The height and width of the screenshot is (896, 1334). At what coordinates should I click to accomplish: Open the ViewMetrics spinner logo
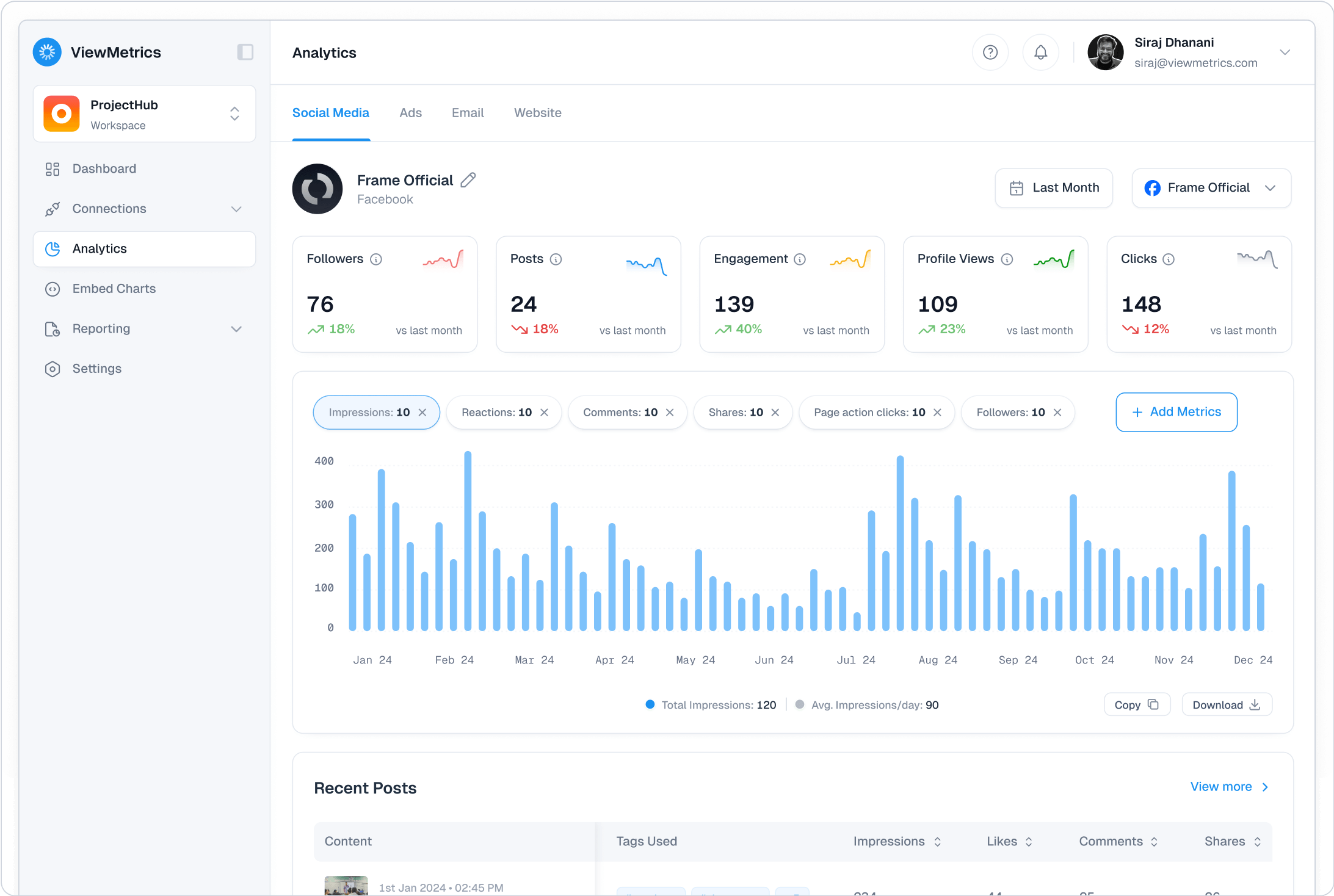tap(47, 52)
